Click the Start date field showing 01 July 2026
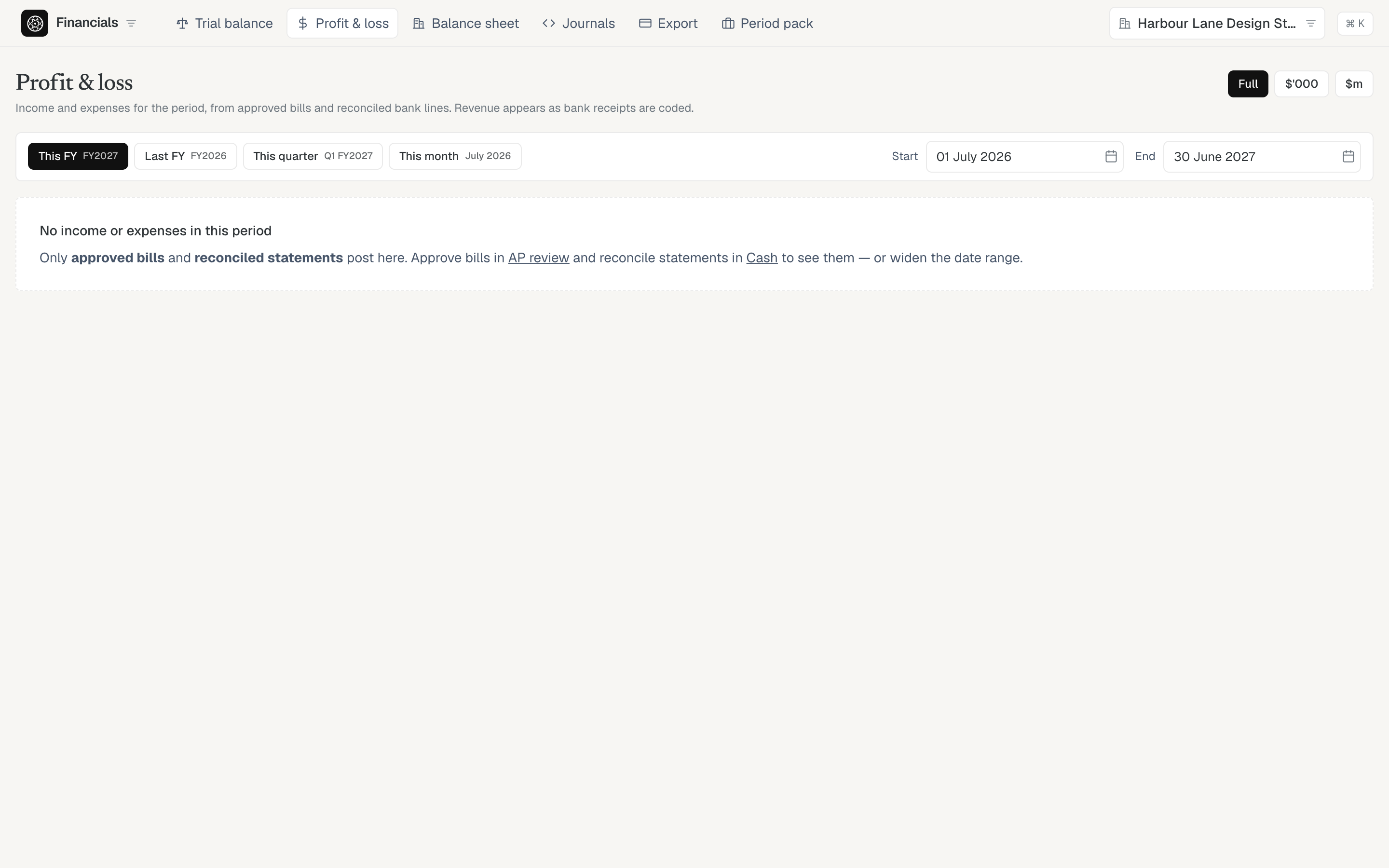1389x868 pixels. [x=1024, y=157]
